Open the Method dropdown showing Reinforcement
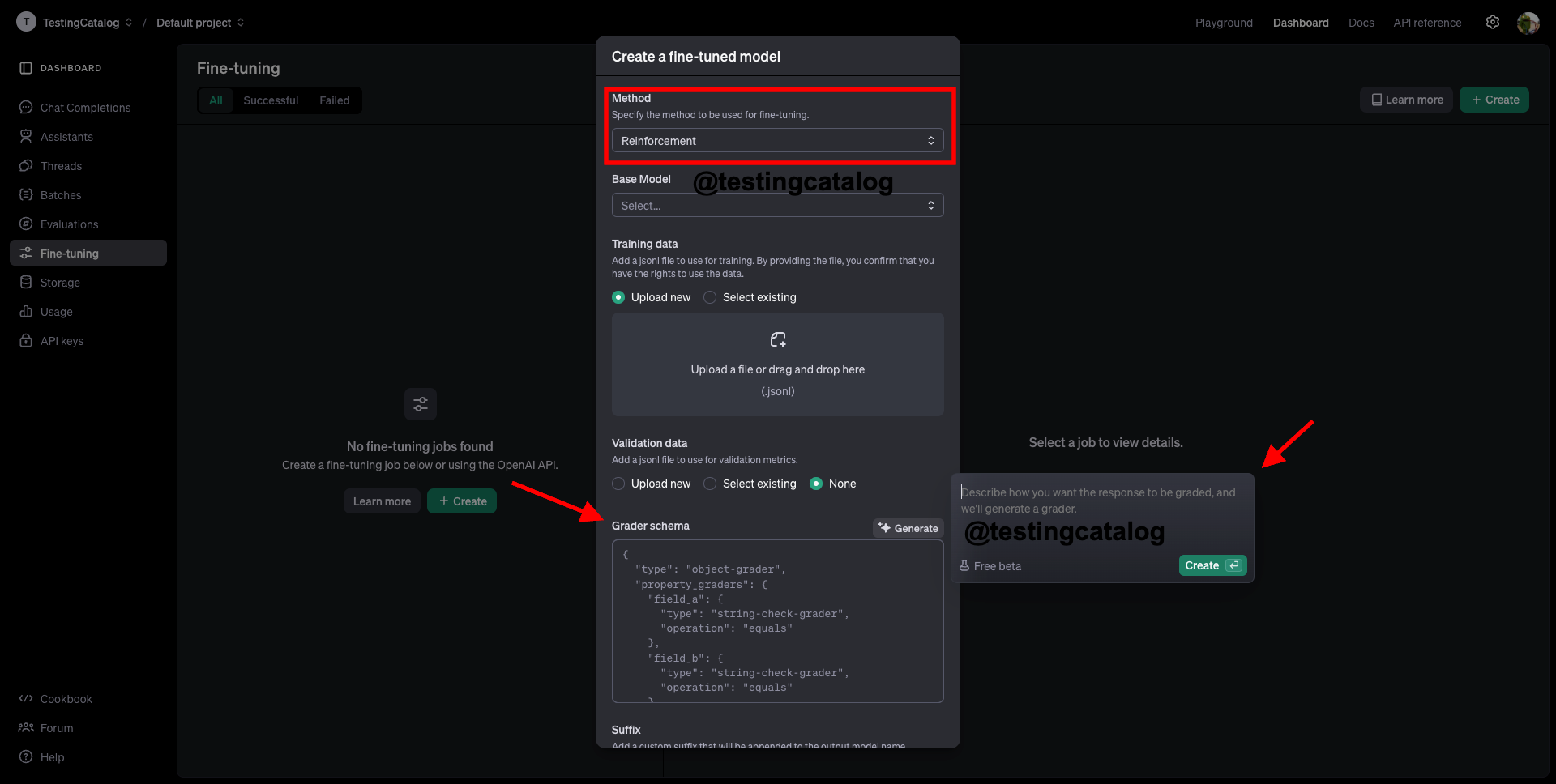This screenshot has height=784, width=1556. pyautogui.click(x=777, y=140)
